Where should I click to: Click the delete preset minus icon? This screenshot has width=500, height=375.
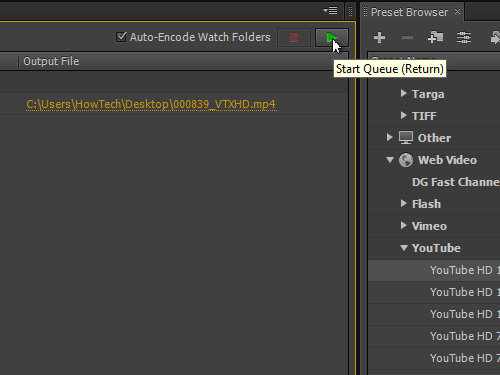[407, 38]
